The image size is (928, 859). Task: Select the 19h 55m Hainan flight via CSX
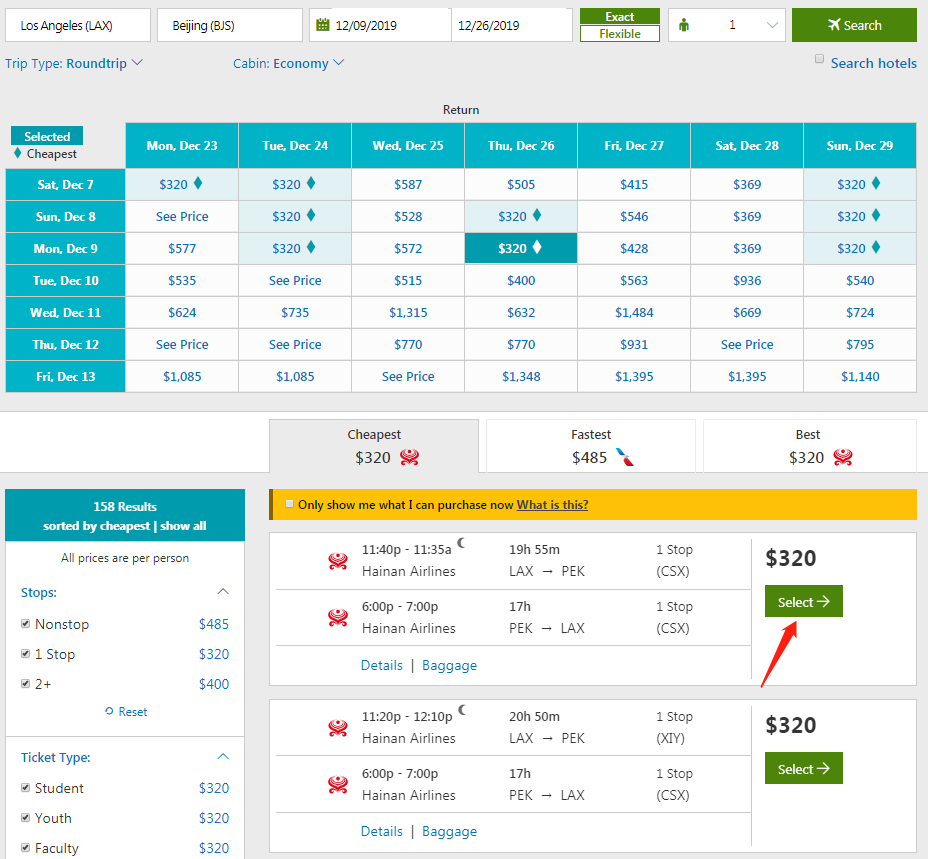tap(804, 601)
